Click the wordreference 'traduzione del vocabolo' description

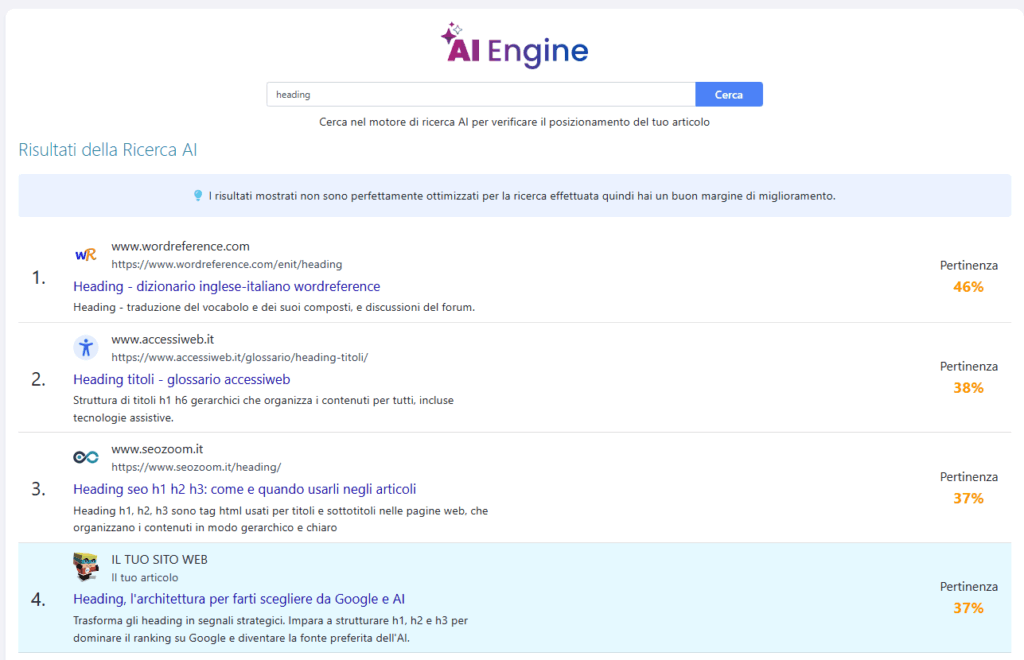pyautogui.click(x=274, y=307)
